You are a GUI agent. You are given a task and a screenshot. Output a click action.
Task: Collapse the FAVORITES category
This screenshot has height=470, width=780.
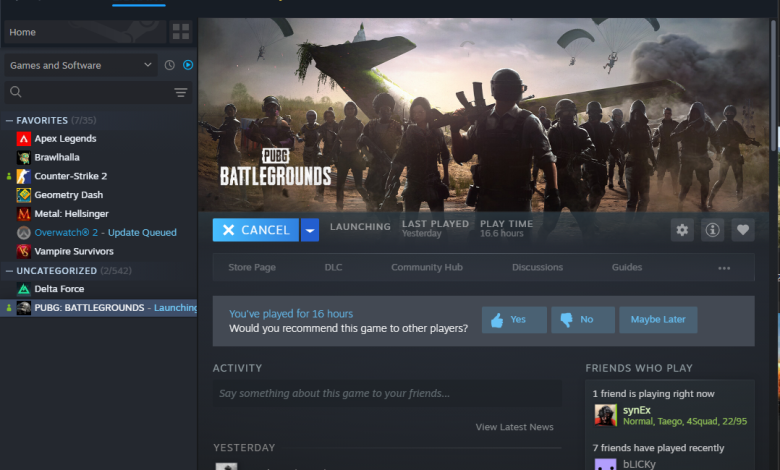tap(9, 120)
